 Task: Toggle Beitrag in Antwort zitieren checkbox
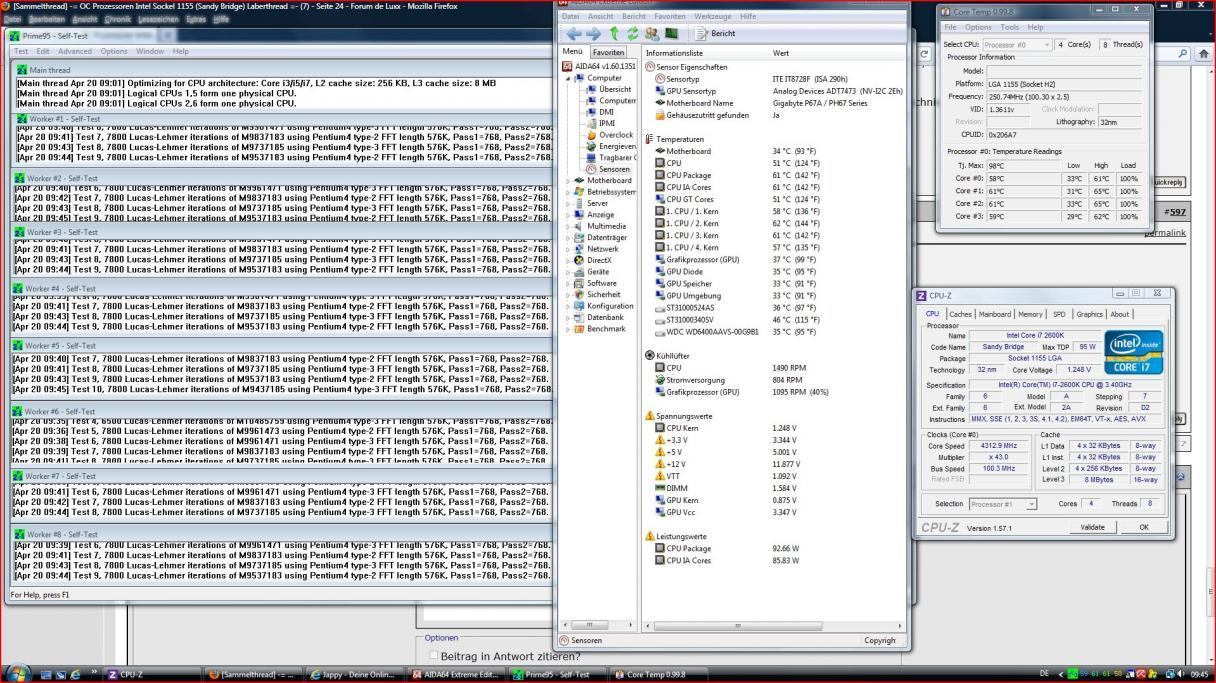click(x=433, y=656)
